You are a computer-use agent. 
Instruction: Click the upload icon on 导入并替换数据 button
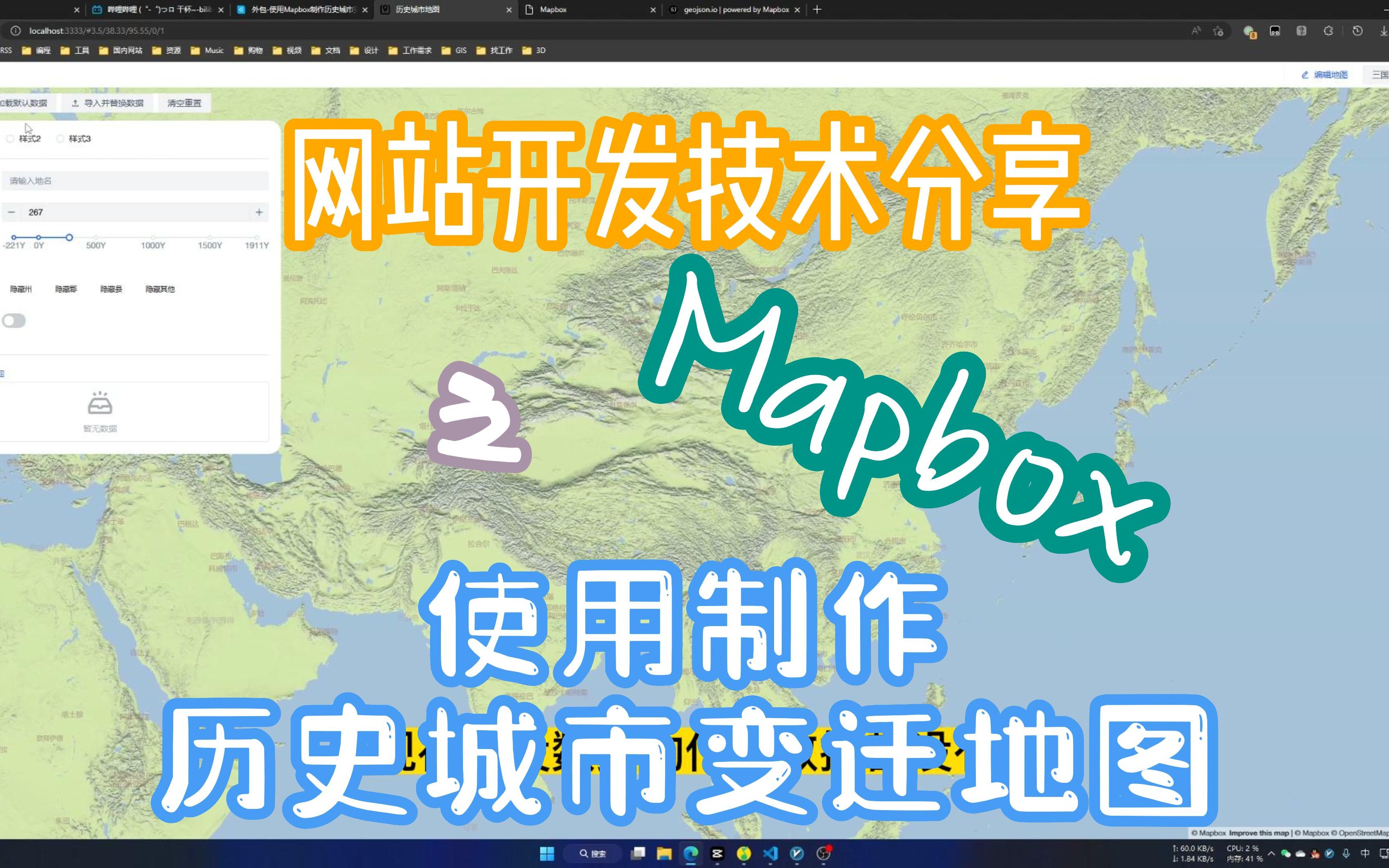(76, 103)
